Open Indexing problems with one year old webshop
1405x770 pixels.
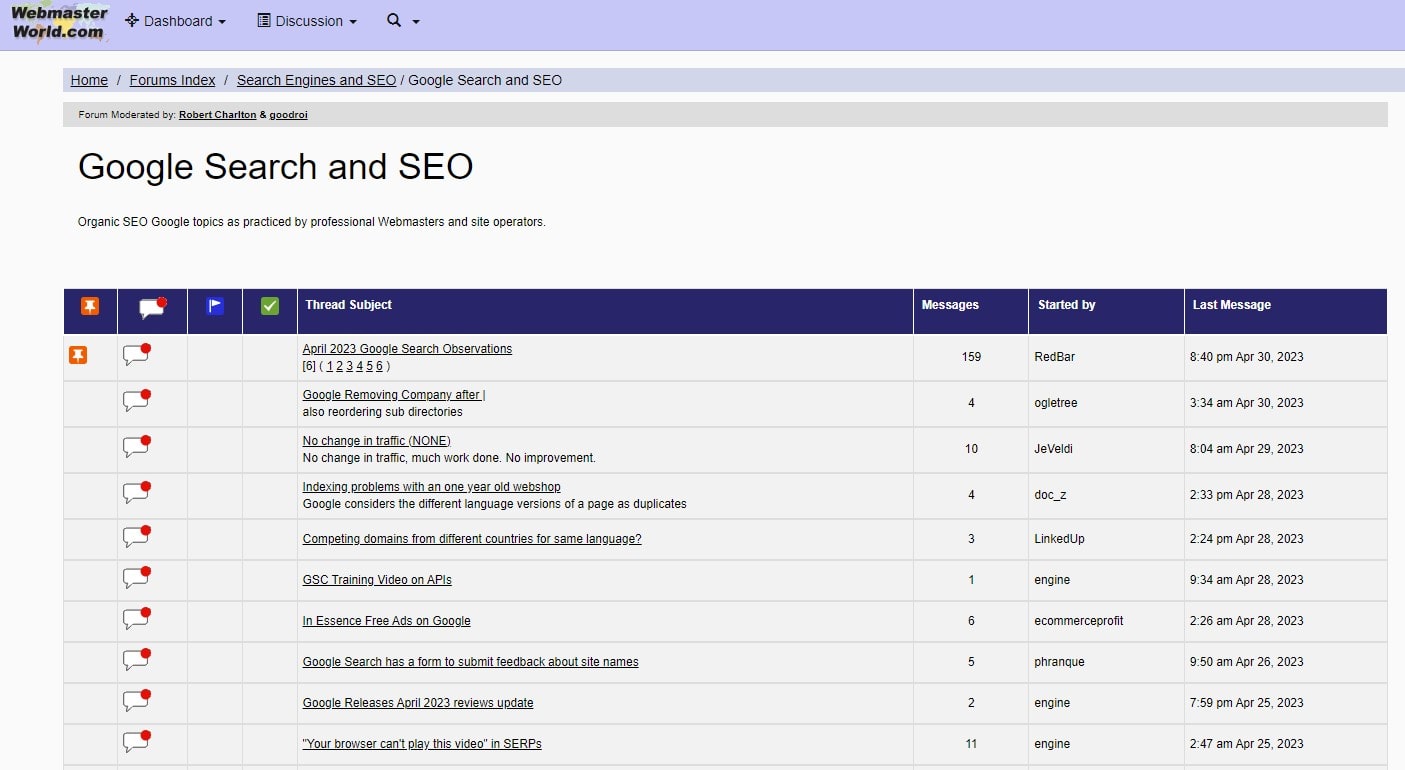coord(432,487)
